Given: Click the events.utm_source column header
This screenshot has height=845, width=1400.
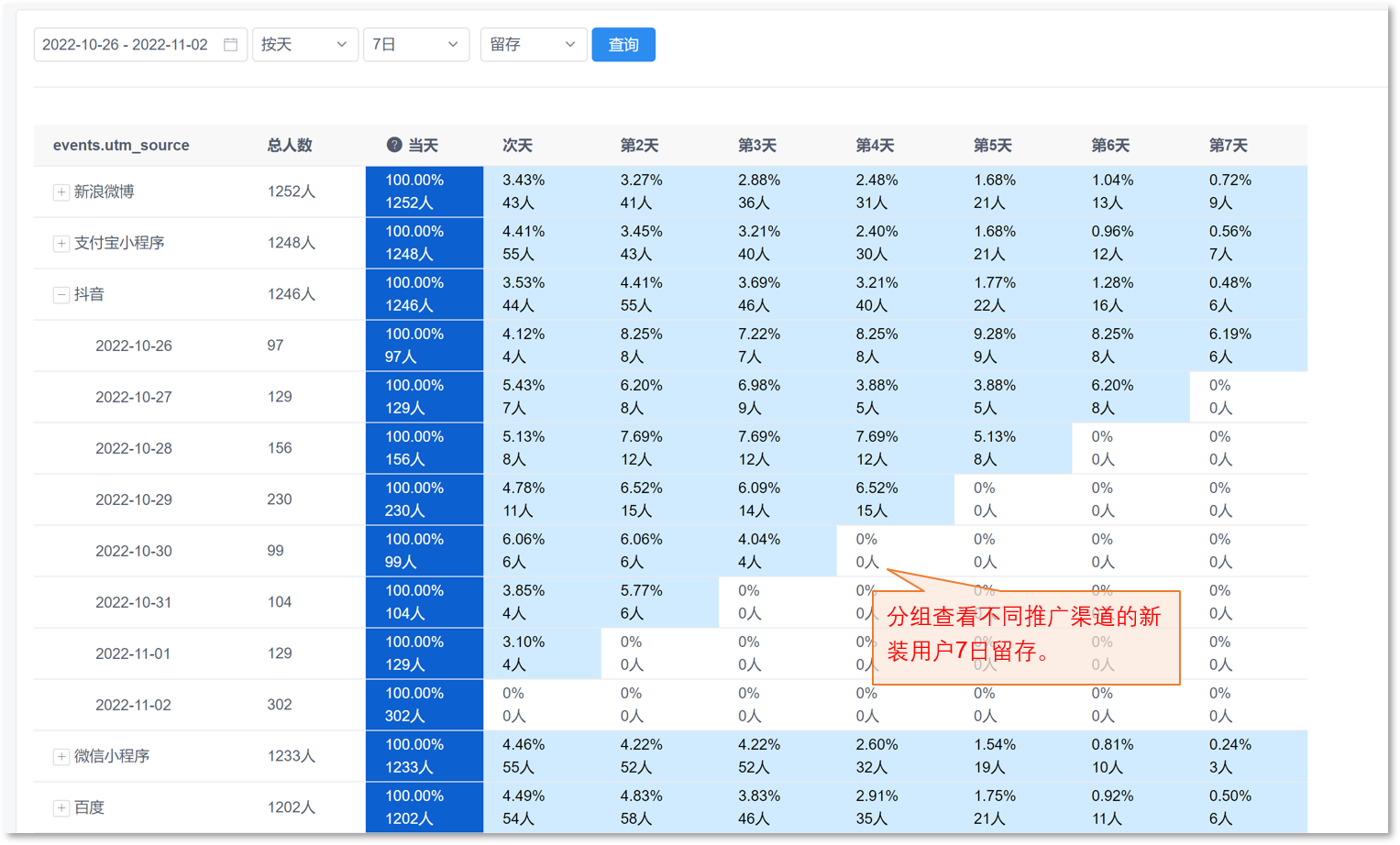Looking at the screenshot, I should [121, 145].
